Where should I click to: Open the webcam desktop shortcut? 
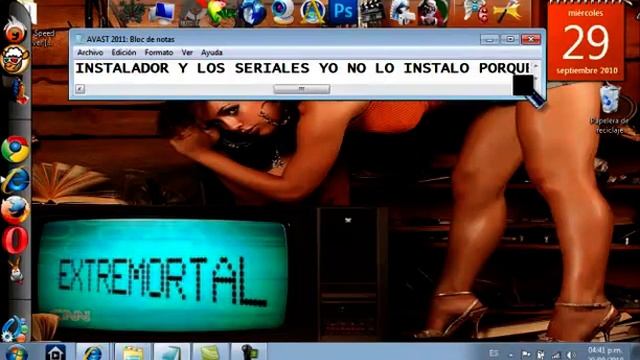pos(283,11)
